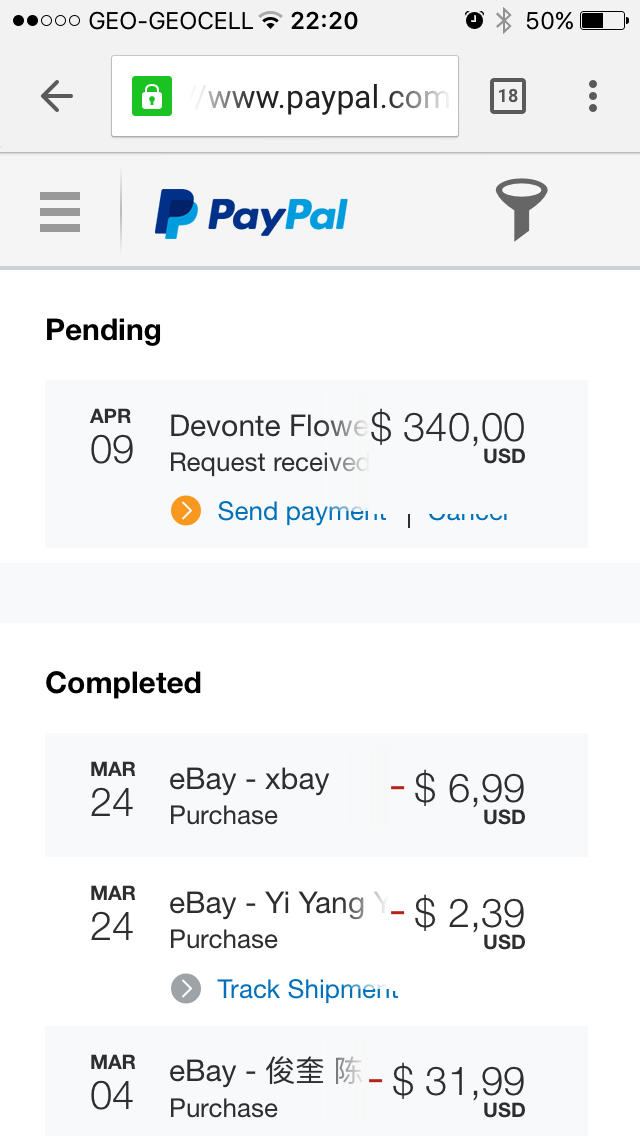Viewport: 640px width, 1136px height.
Task: Tap the green secure lock icon
Action: [152, 96]
